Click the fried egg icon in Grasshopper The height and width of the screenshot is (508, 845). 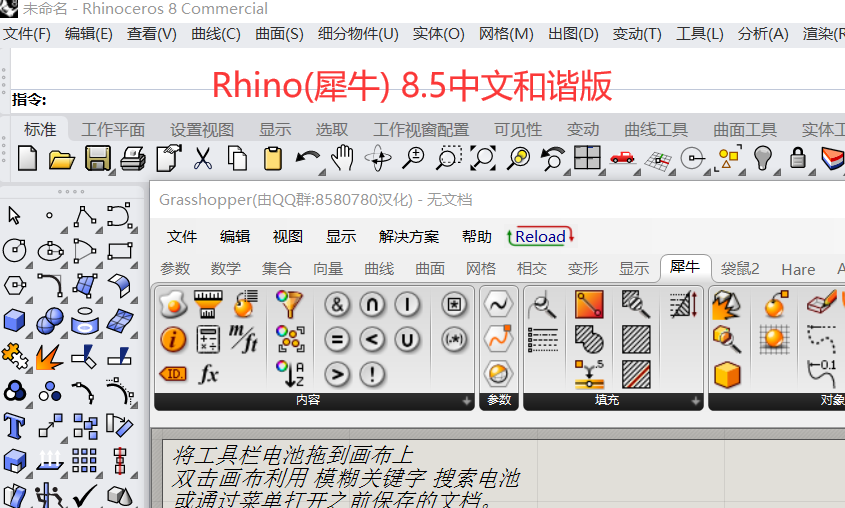tap(173, 304)
